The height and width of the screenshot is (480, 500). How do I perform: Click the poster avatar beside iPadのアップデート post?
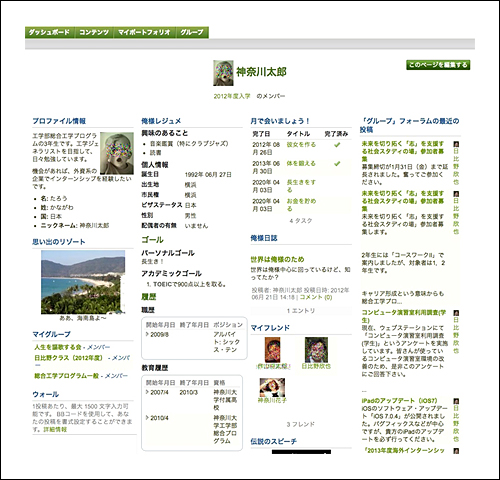coord(456,401)
